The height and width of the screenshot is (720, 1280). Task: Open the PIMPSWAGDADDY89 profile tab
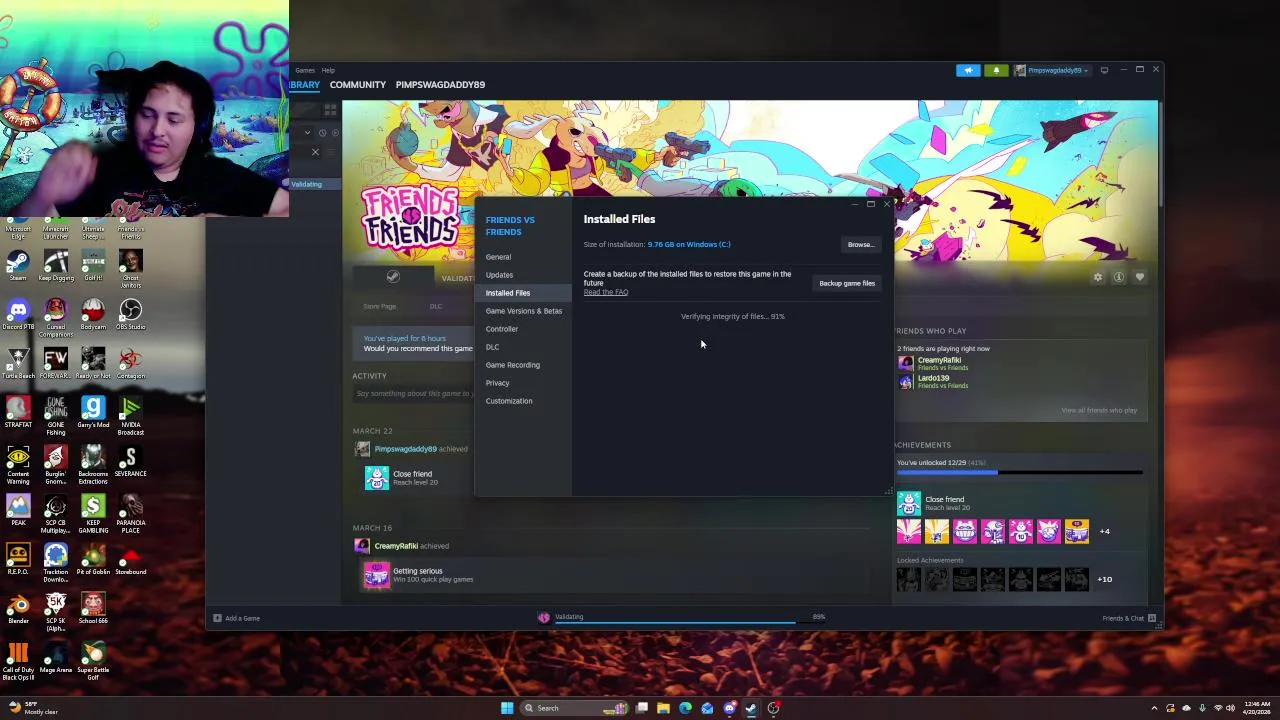[x=440, y=85]
